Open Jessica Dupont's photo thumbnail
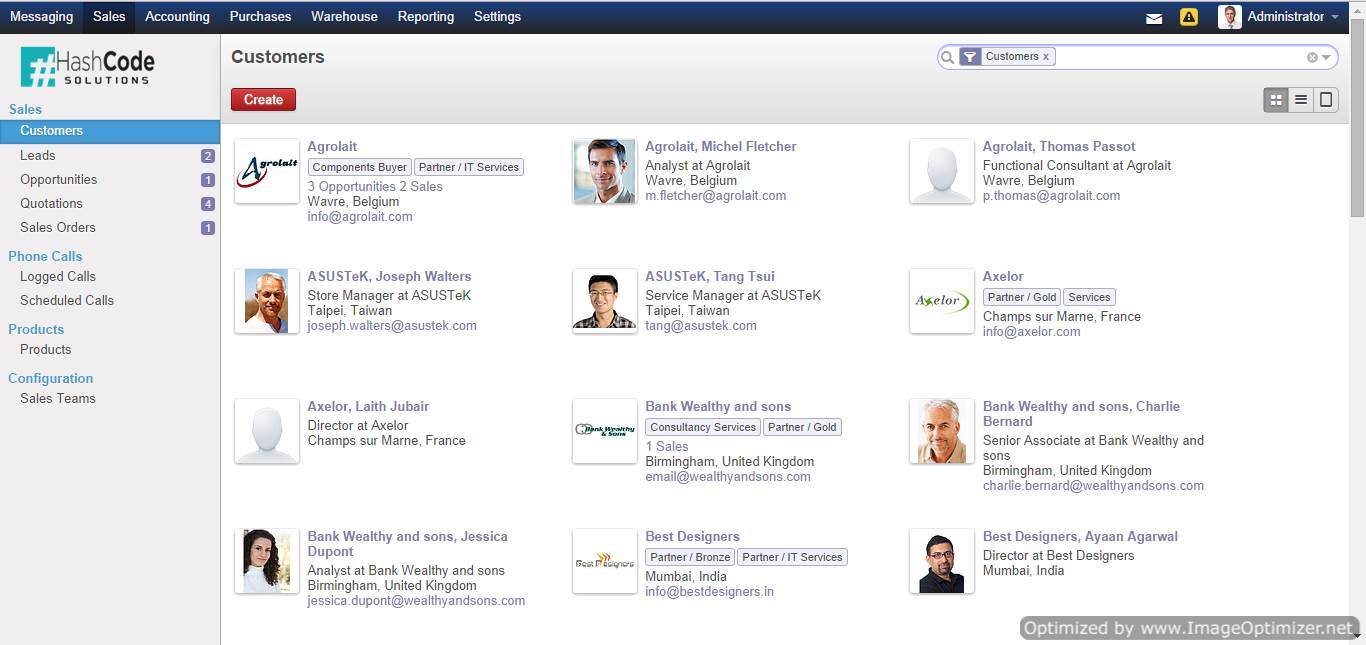 267,561
